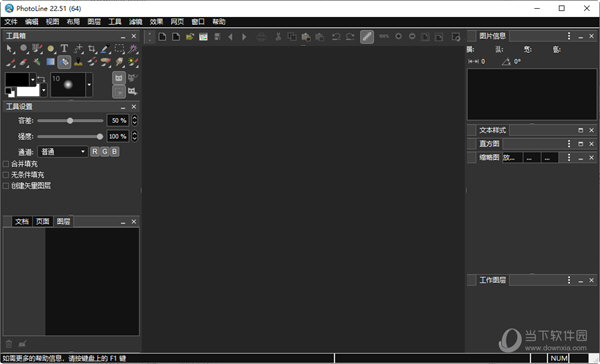This screenshot has width=600, height=364.
Task: Click the black foreground color swatch
Action: pyautogui.click(x=18, y=79)
